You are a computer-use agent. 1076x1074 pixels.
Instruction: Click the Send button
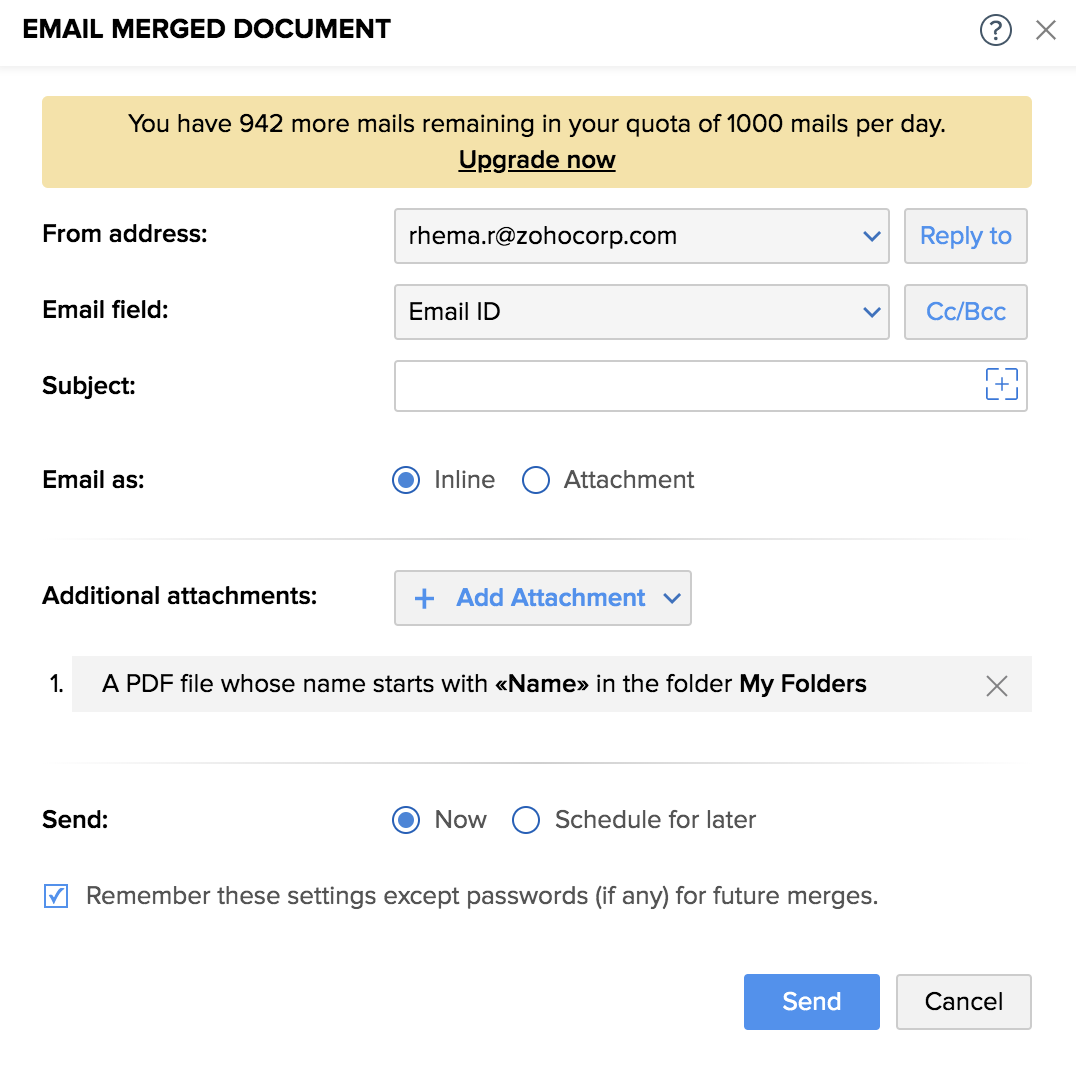(811, 1001)
